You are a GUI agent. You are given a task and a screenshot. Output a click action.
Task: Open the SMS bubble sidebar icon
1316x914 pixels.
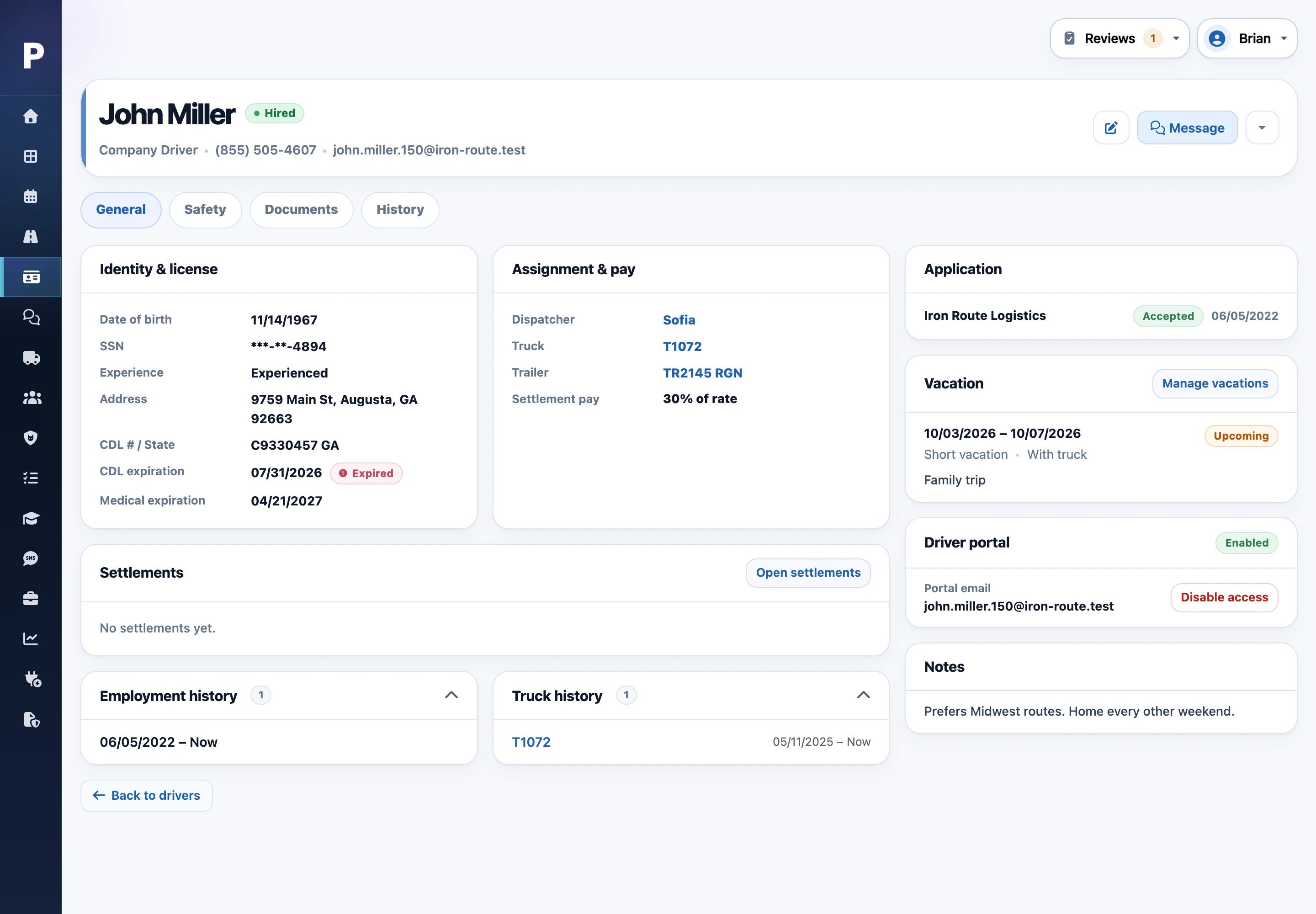pyautogui.click(x=31, y=558)
